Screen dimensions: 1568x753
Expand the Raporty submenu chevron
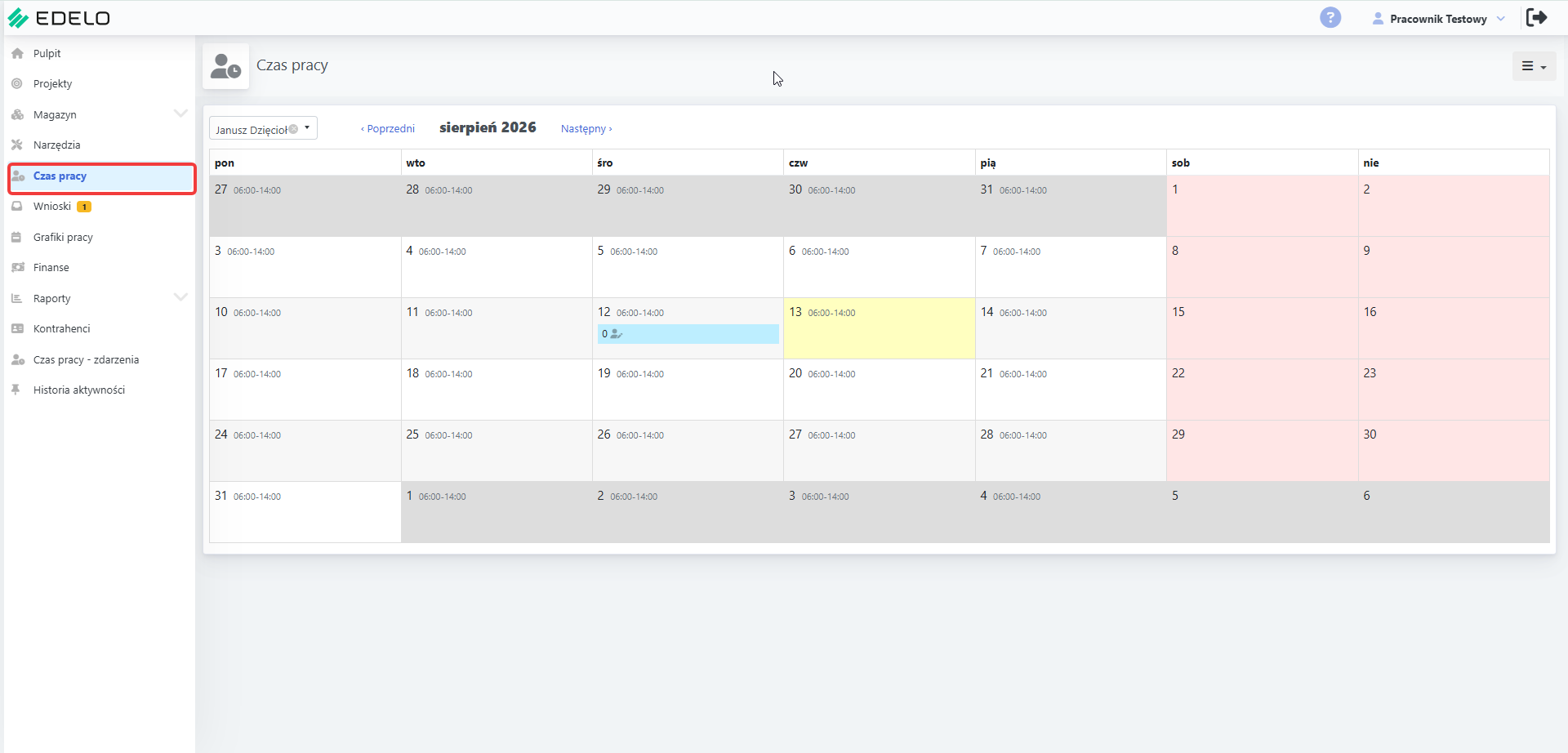click(x=180, y=297)
